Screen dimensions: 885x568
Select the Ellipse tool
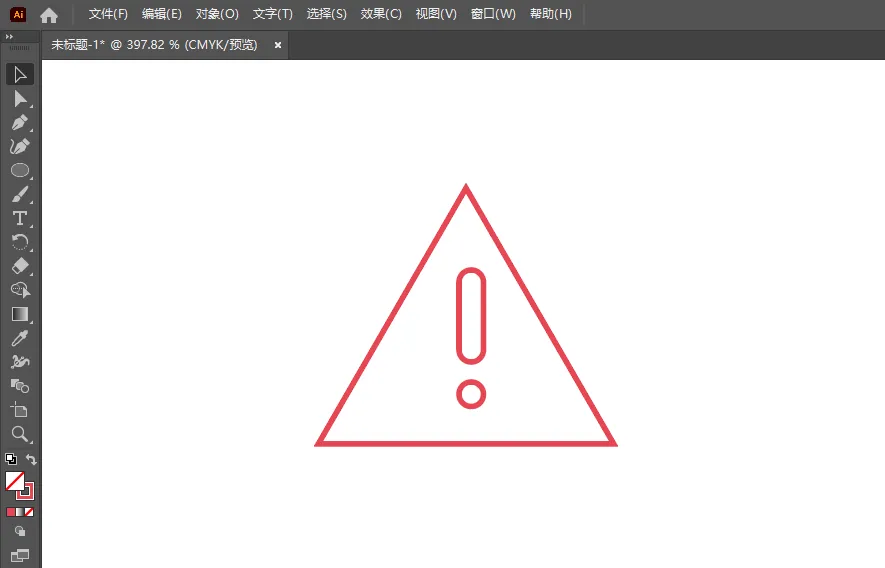(20, 170)
